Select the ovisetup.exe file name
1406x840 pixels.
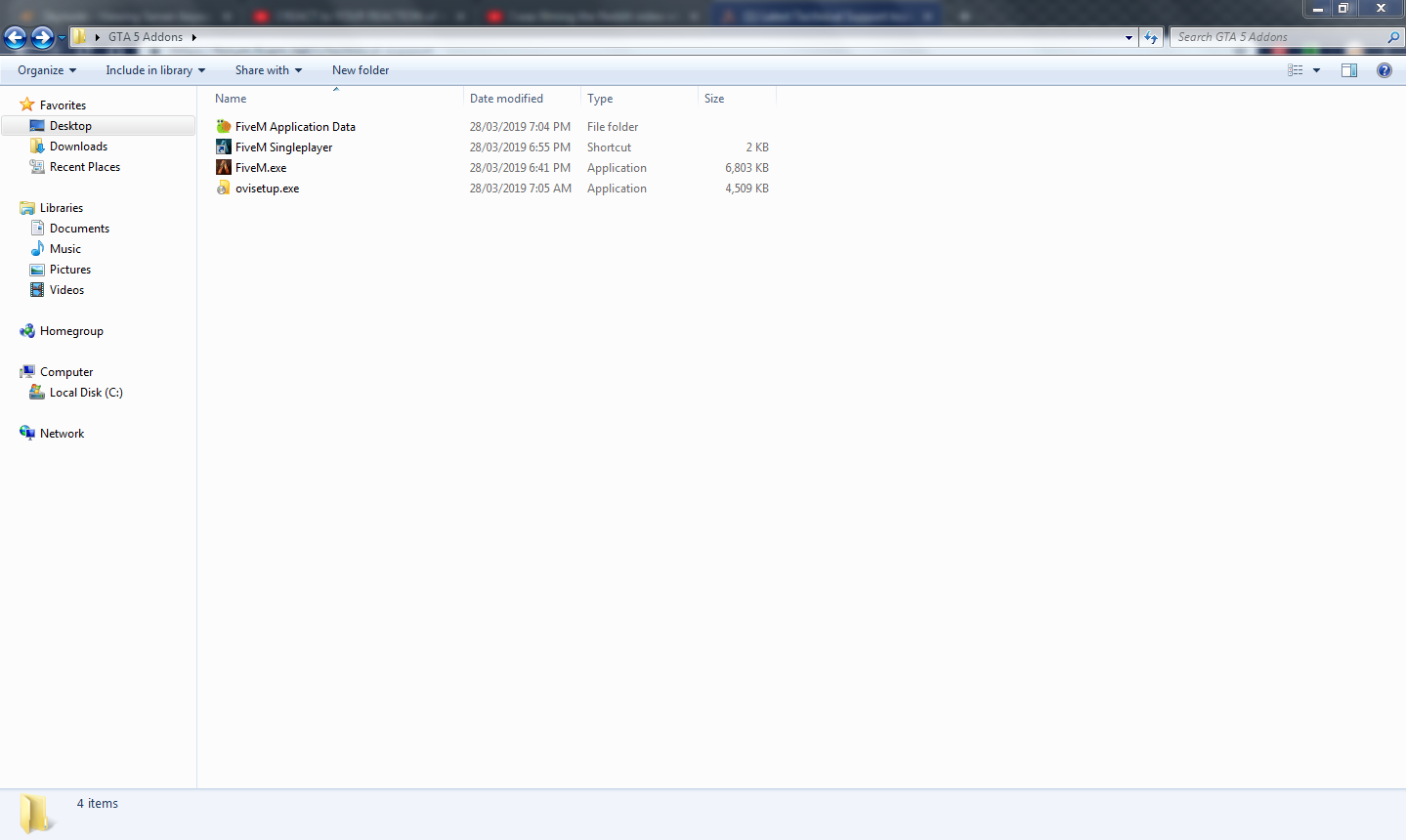pos(267,189)
